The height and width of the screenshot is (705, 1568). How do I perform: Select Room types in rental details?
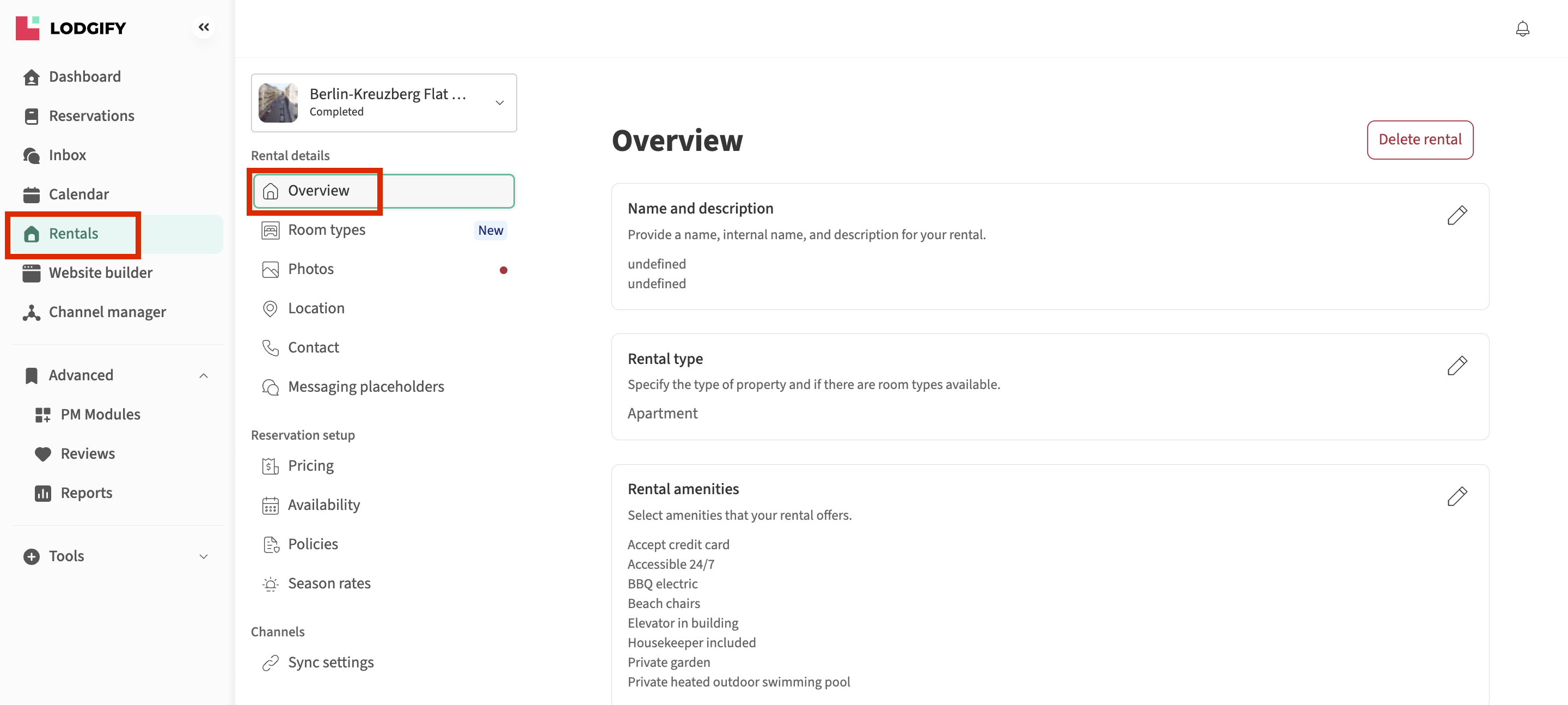tap(326, 230)
